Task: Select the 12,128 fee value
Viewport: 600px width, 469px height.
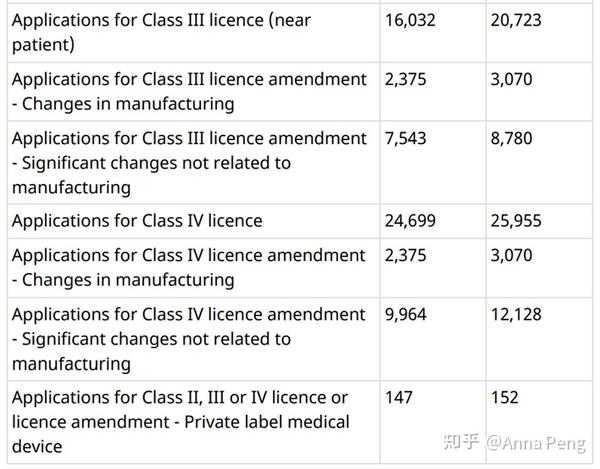Action: tap(516, 315)
